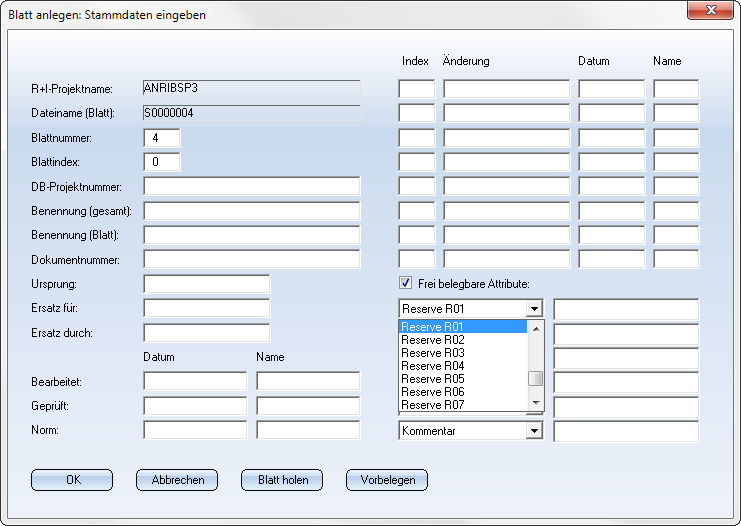The height and width of the screenshot is (526, 741).
Task: Choose Reserve R05 in the dropdown list
Action: [433, 379]
